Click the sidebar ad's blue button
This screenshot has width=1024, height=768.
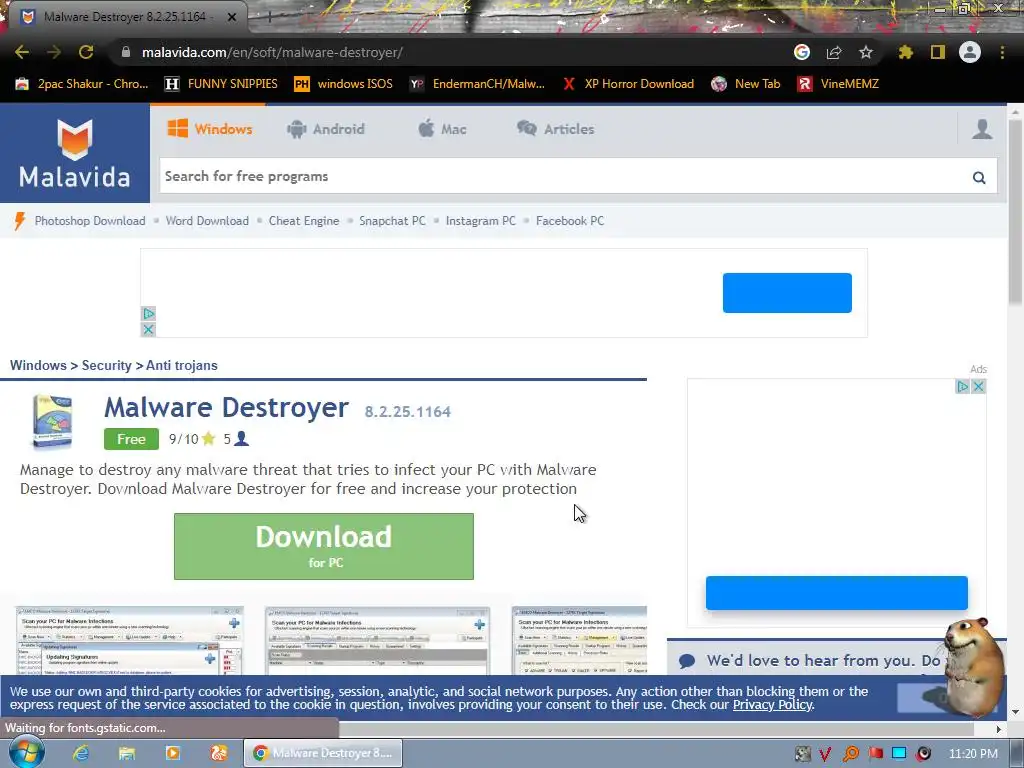(837, 593)
